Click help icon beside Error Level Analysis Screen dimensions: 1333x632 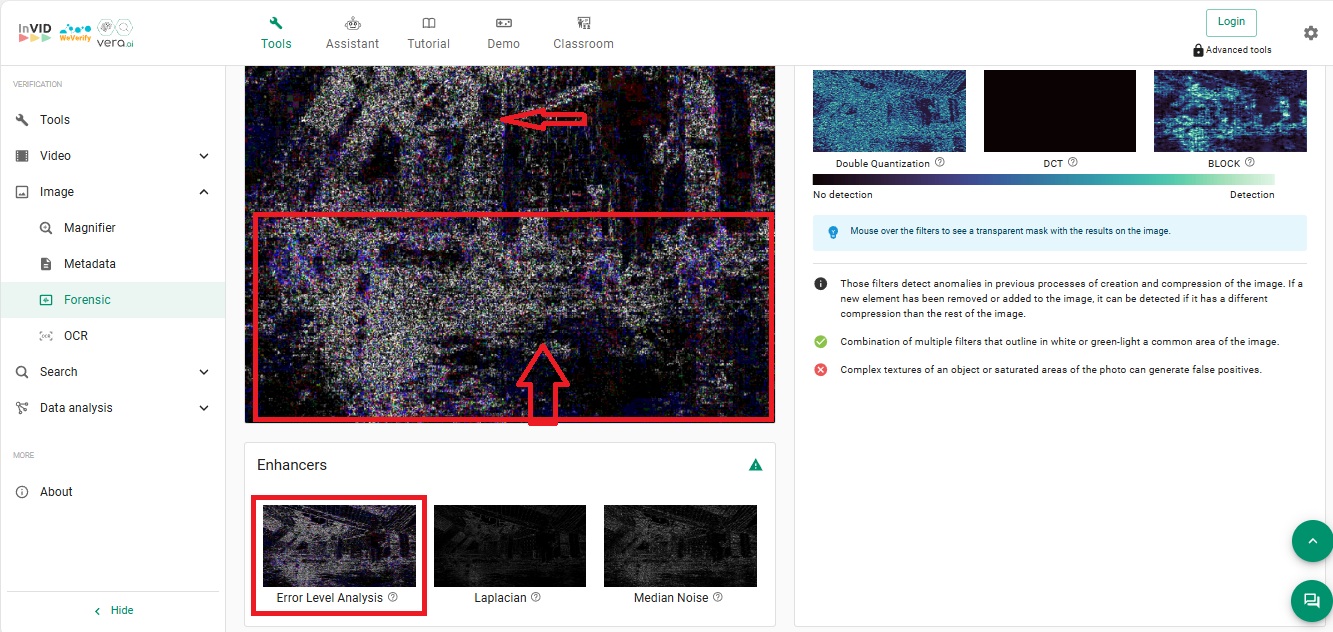393,597
